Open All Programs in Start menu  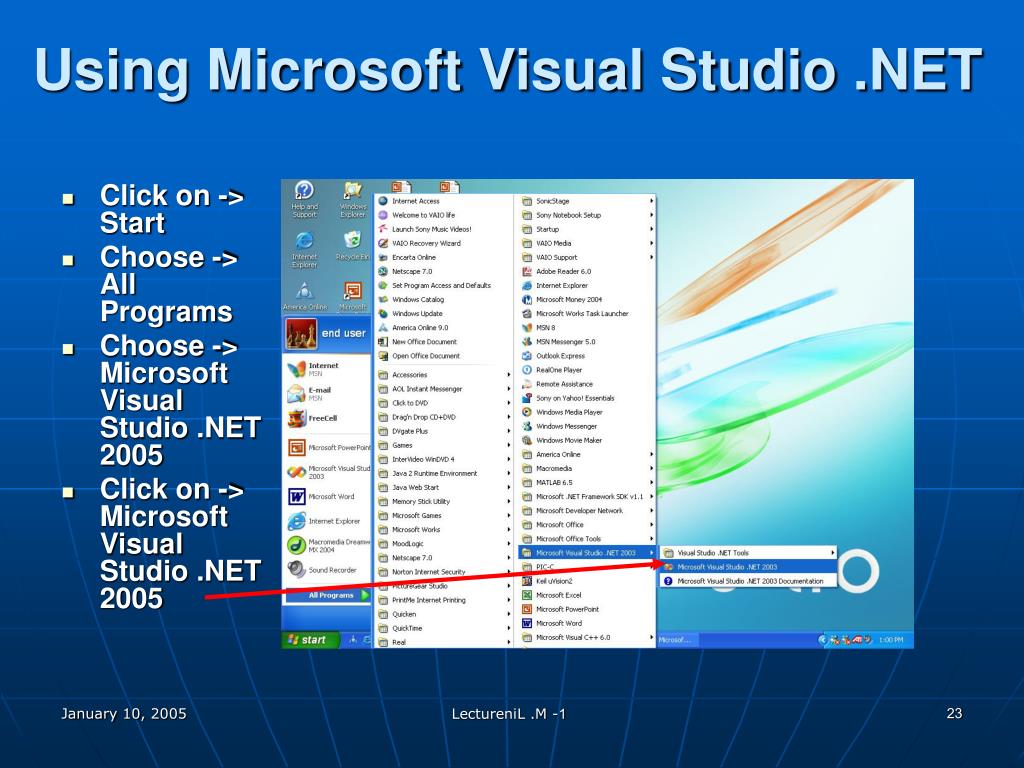(x=328, y=595)
